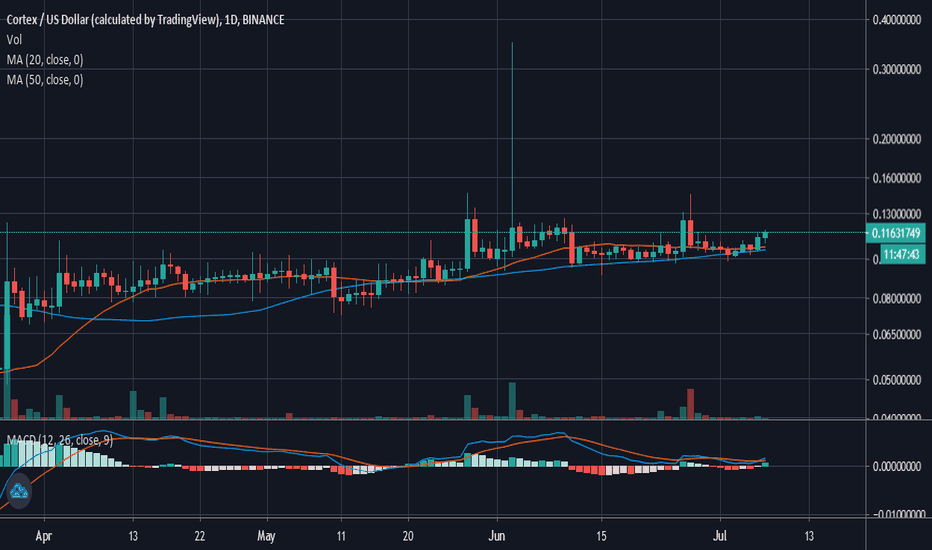Click the MACD 0.00000000 axis label
The height and width of the screenshot is (550, 932).
coord(896,467)
